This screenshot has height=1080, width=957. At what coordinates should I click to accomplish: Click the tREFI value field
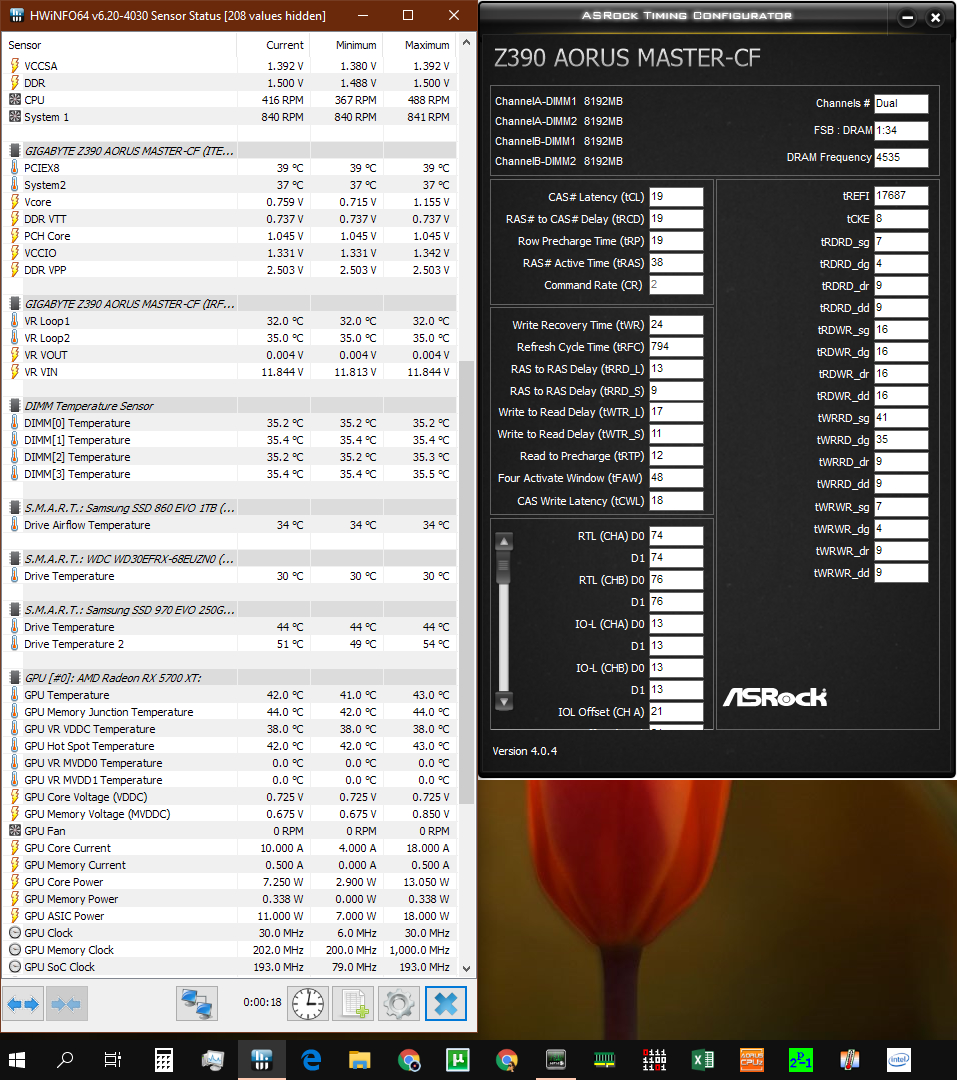click(901, 196)
